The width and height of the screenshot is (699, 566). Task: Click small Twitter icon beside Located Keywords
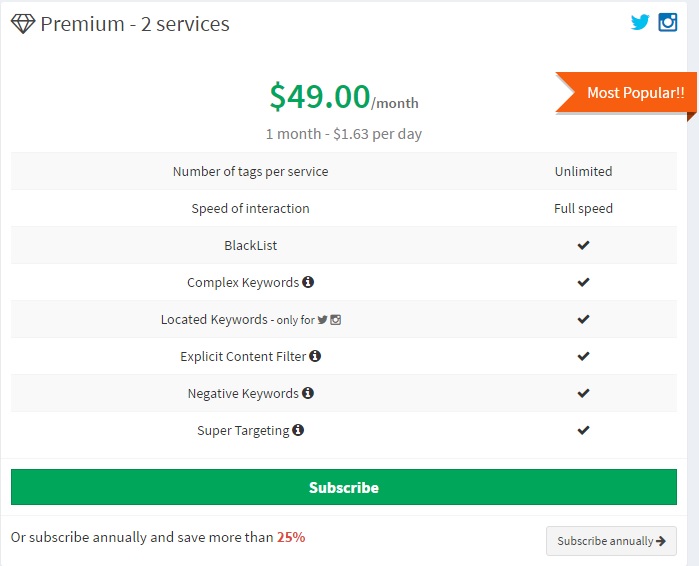pos(323,320)
